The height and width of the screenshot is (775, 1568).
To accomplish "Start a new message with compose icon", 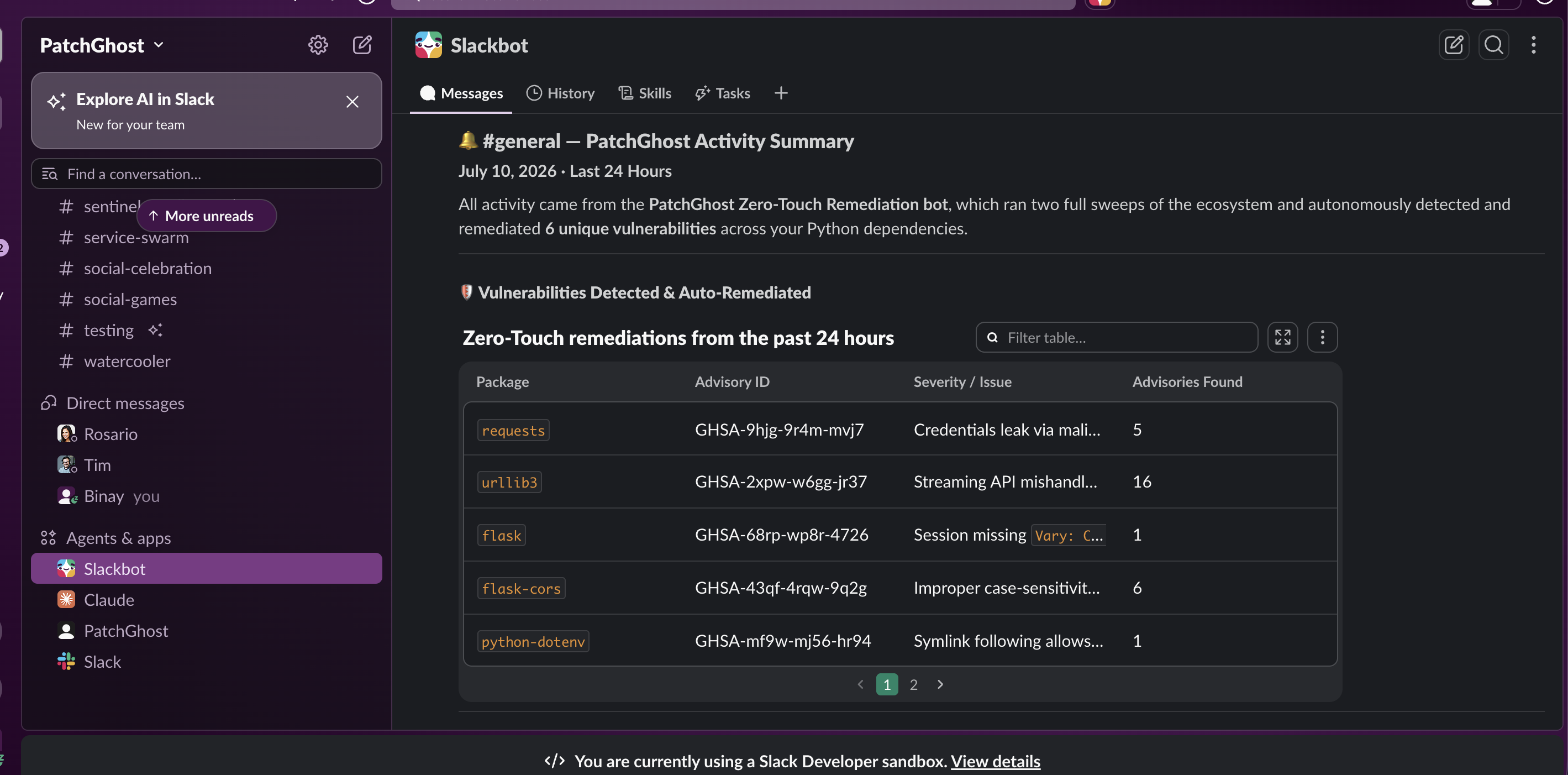I will click(362, 44).
